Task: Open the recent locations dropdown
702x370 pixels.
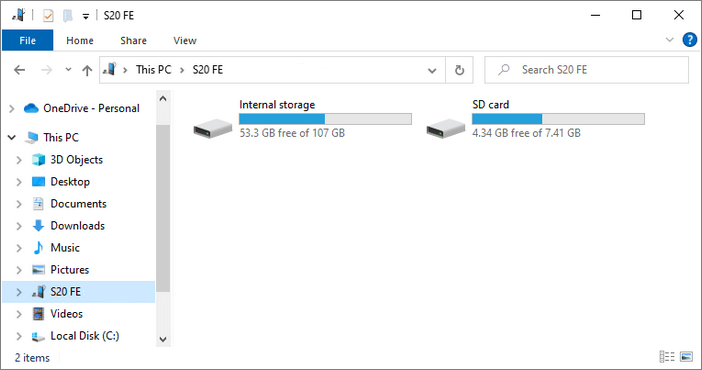Action: [x=68, y=69]
